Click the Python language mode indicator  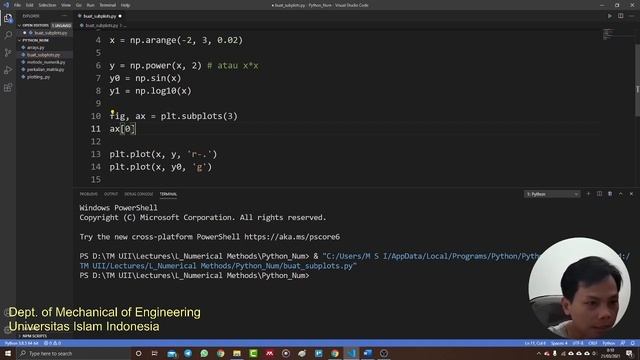tap(609, 343)
